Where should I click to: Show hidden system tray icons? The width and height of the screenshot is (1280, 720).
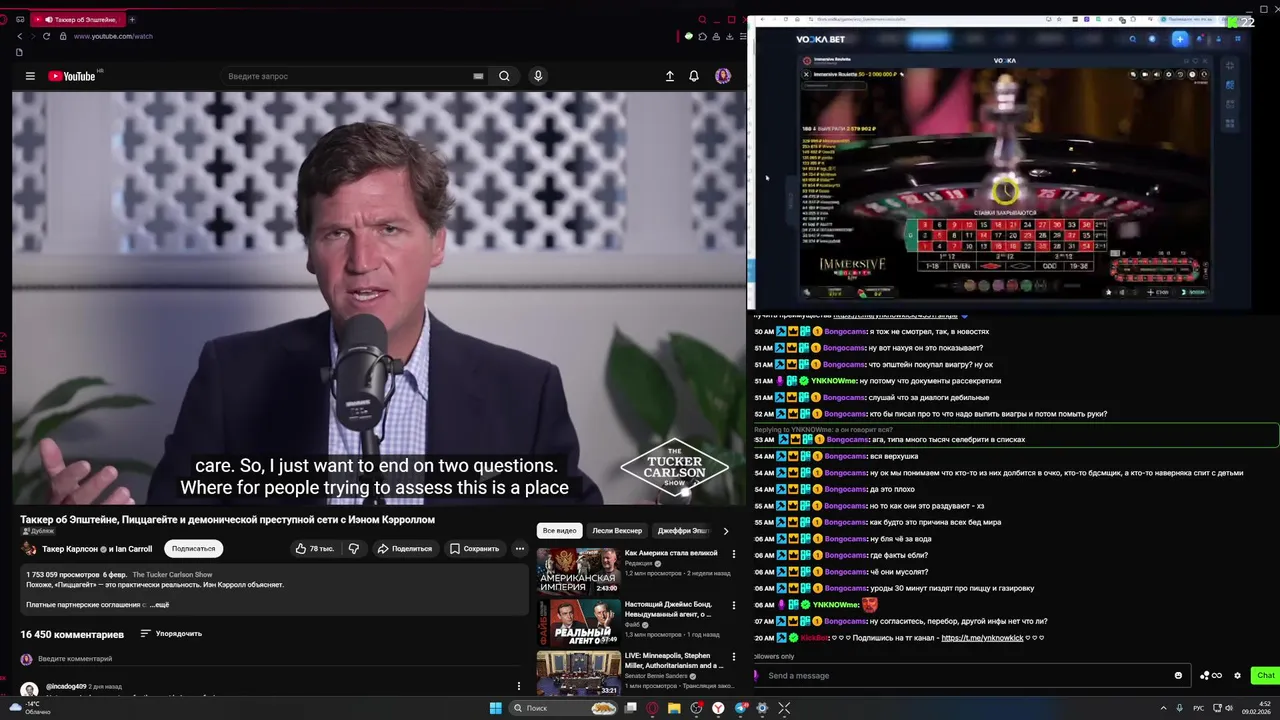point(1163,708)
